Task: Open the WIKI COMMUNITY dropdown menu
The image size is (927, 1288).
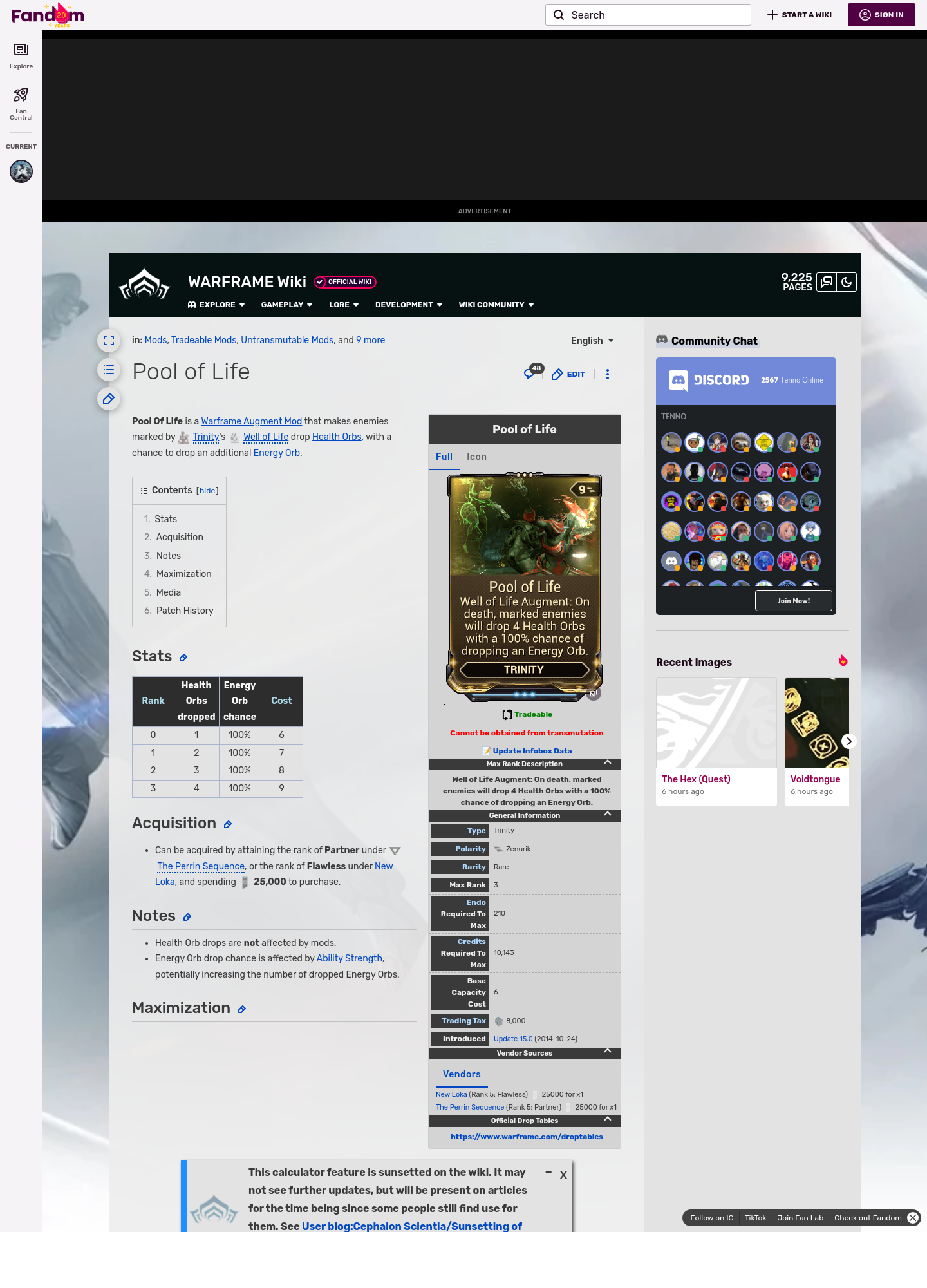Action: [496, 305]
